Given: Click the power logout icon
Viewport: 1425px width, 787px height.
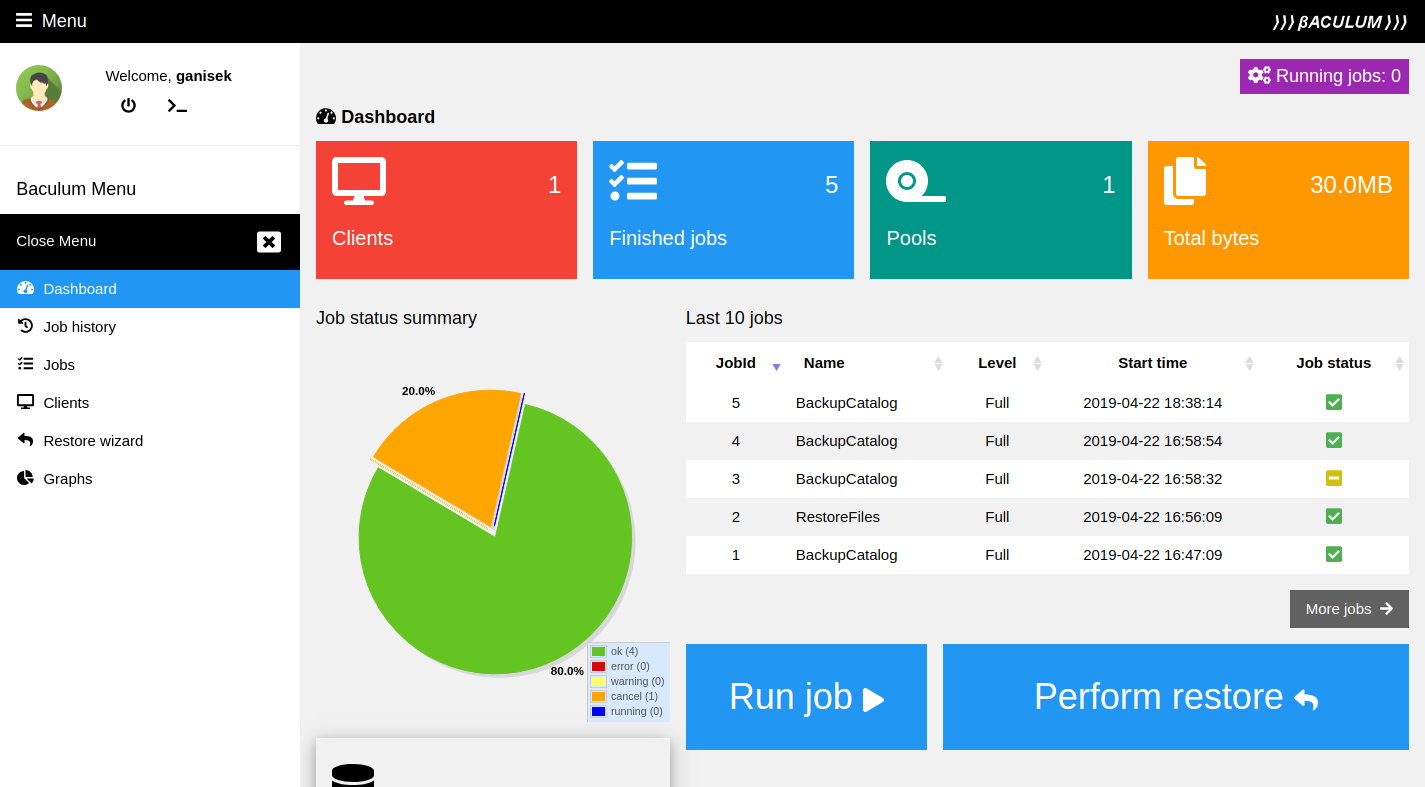Looking at the screenshot, I should [x=128, y=105].
